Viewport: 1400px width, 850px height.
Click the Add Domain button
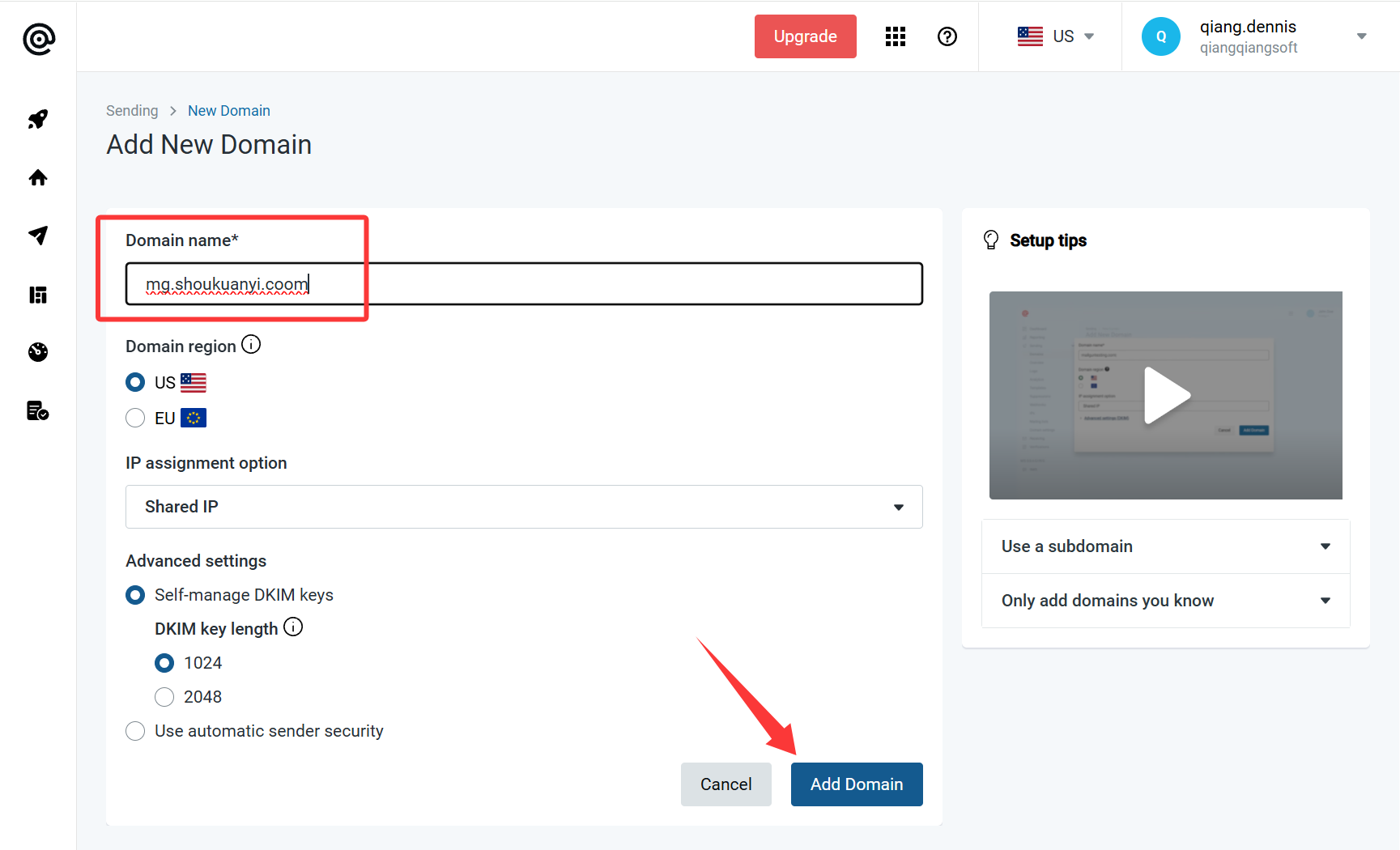tap(856, 784)
